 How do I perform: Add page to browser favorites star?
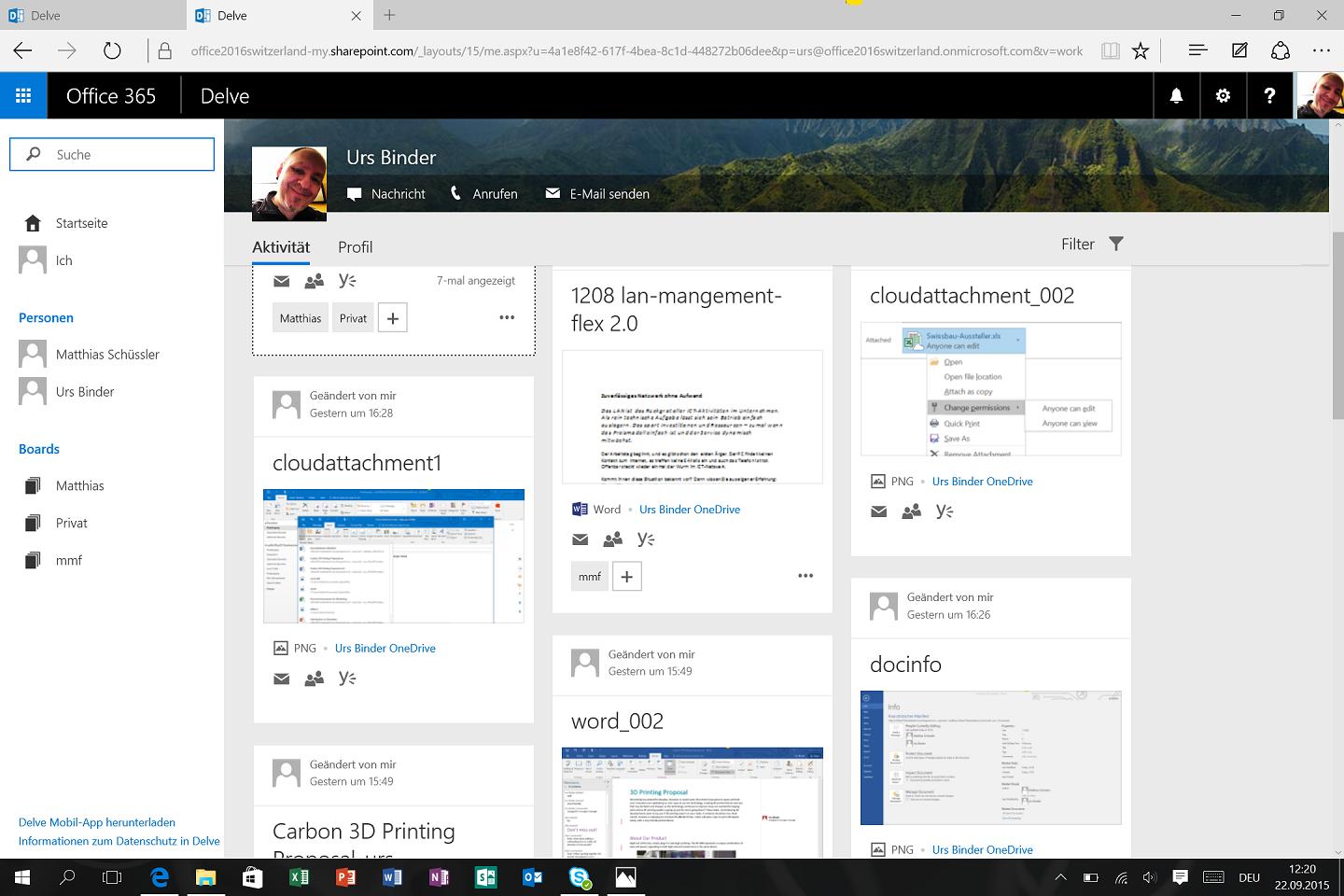click(x=1141, y=51)
